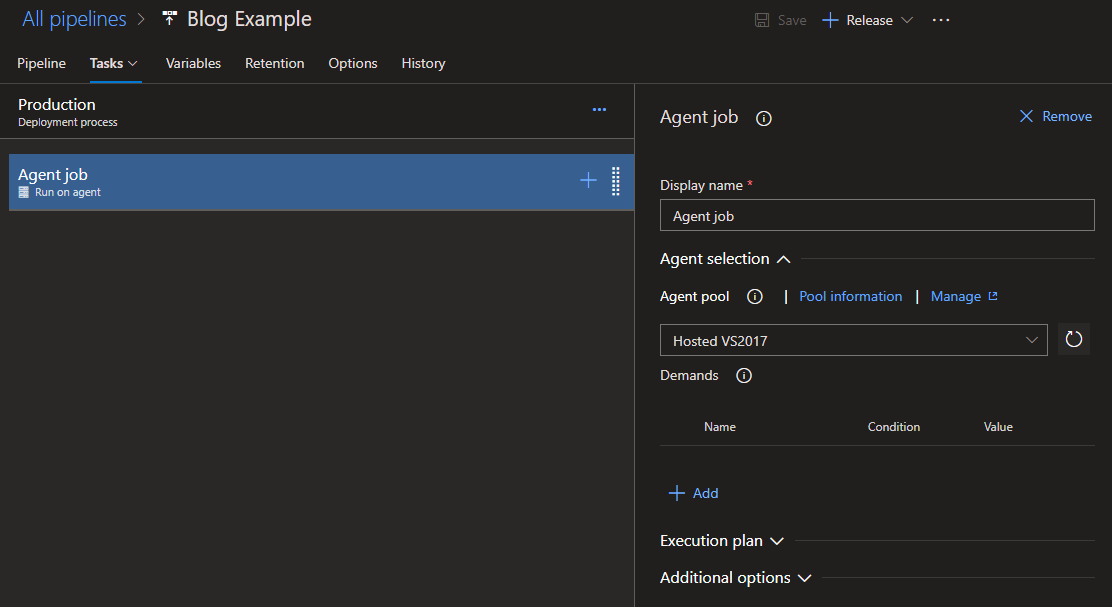
Task: Click the Demands label text
Action: [x=689, y=375]
